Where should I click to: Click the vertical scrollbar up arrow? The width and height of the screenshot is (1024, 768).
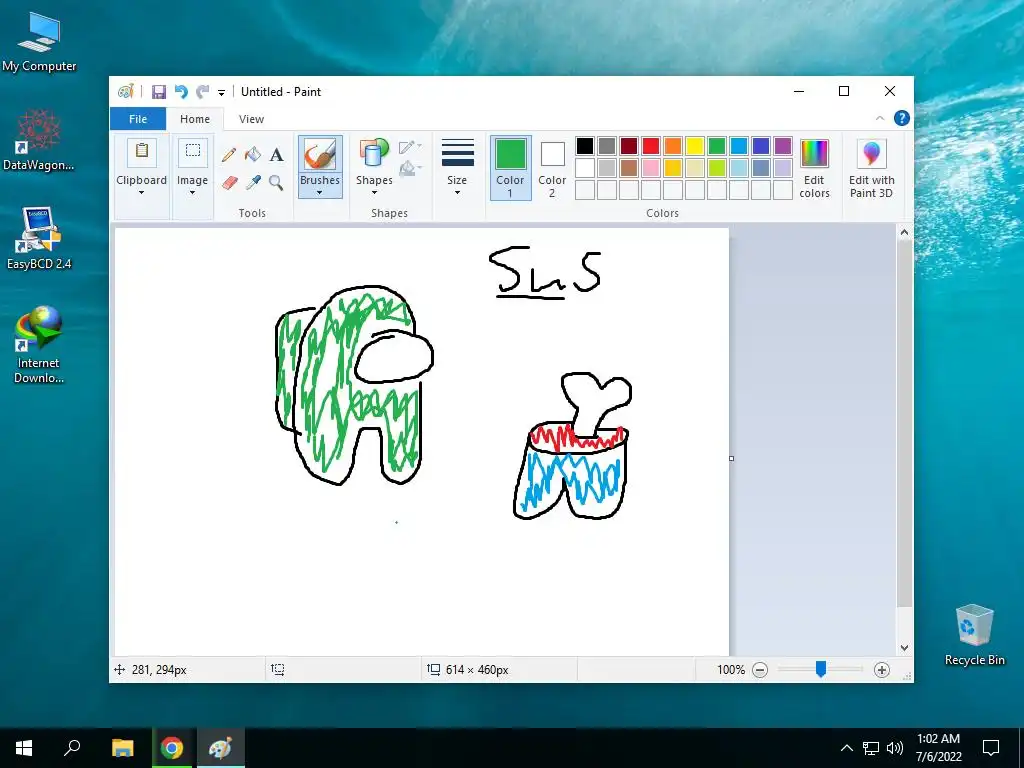pyautogui.click(x=904, y=232)
